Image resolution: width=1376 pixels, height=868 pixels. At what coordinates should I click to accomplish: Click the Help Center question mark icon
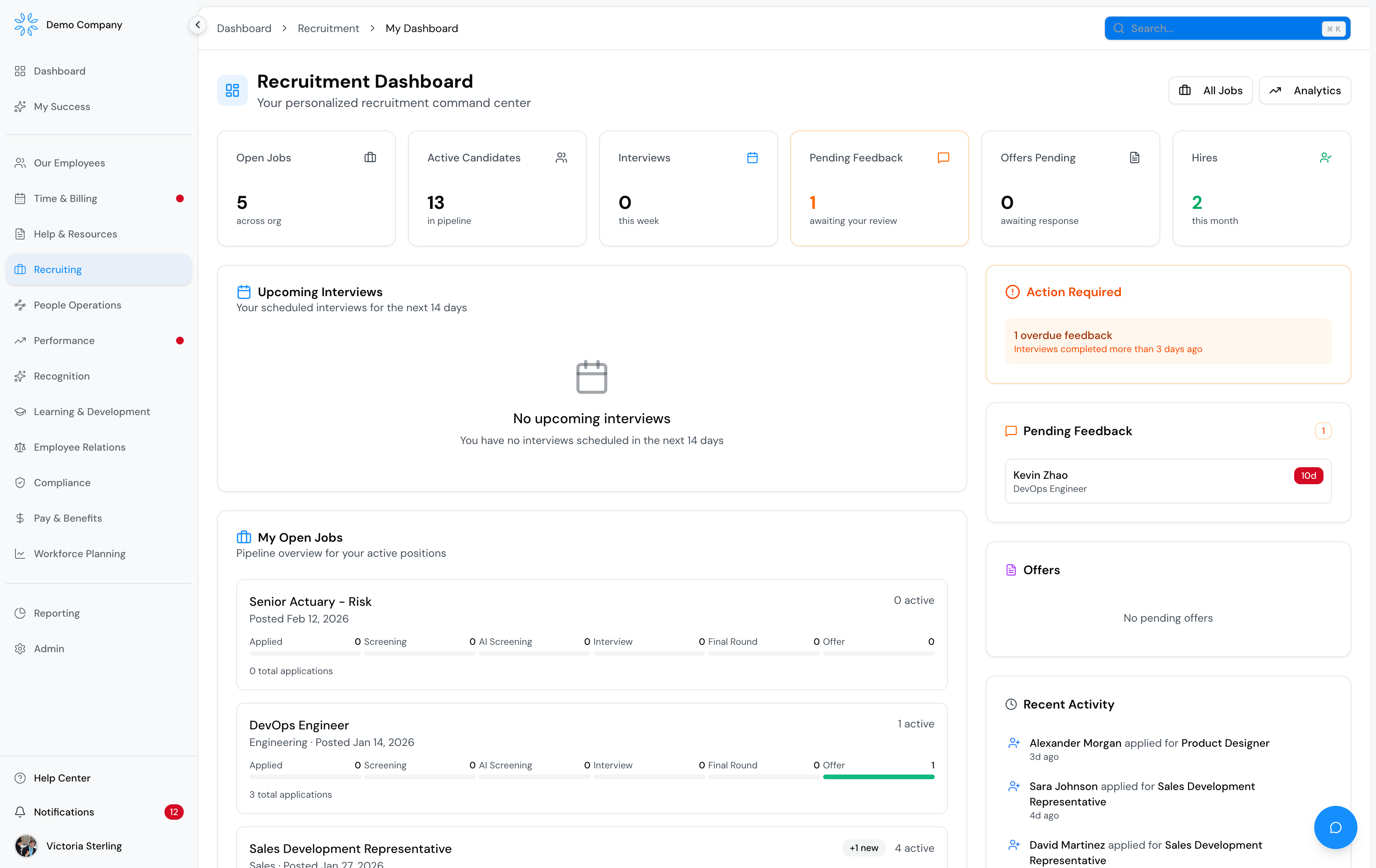click(20, 778)
